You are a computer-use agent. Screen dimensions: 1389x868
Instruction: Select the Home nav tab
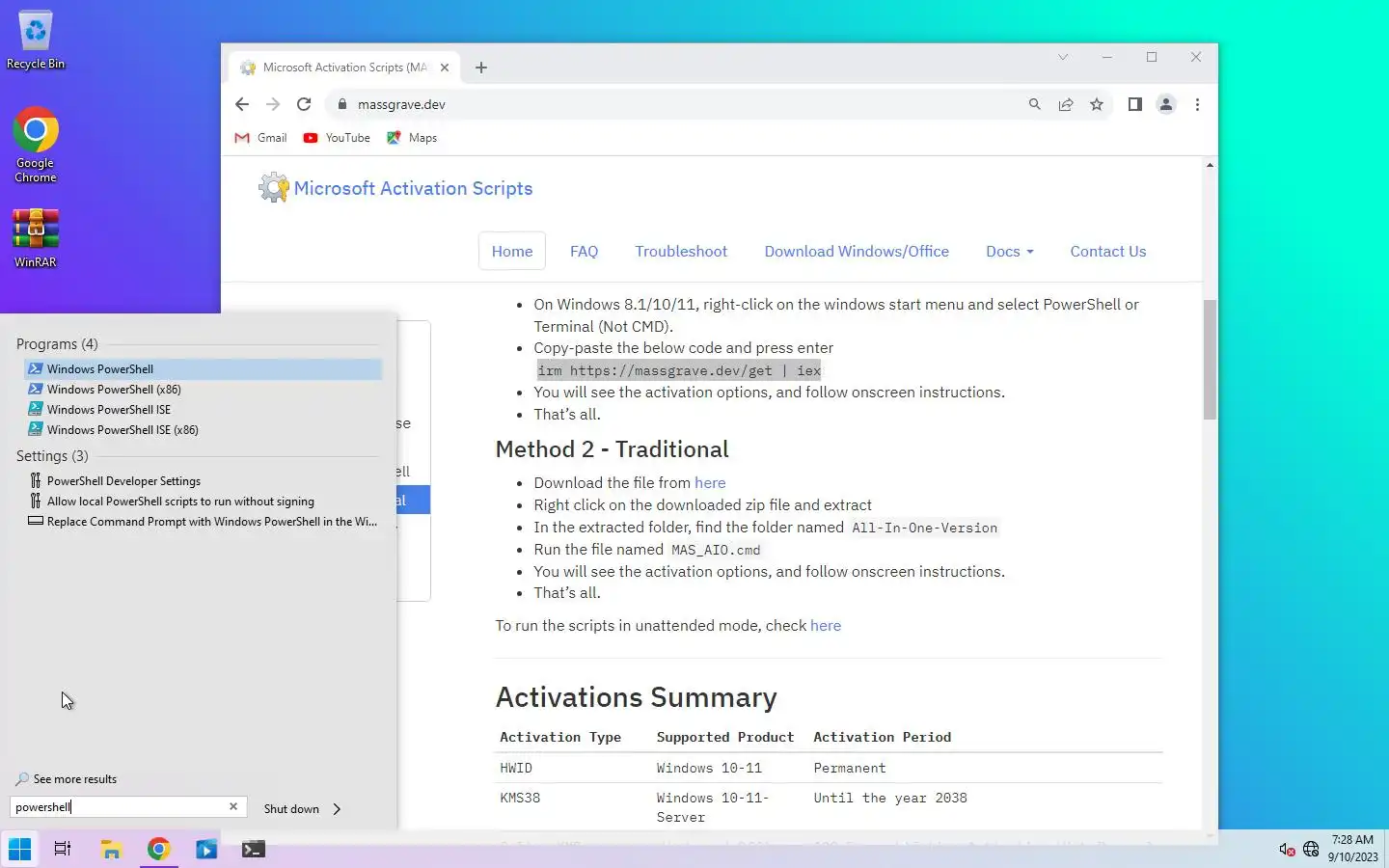click(x=512, y=251)
